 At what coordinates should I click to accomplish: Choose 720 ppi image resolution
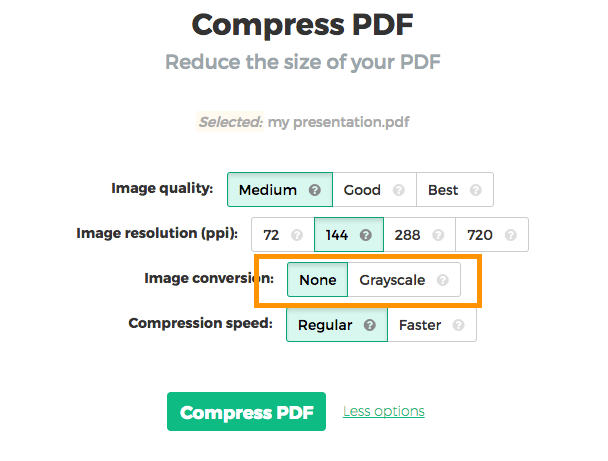tap(481, 236)
